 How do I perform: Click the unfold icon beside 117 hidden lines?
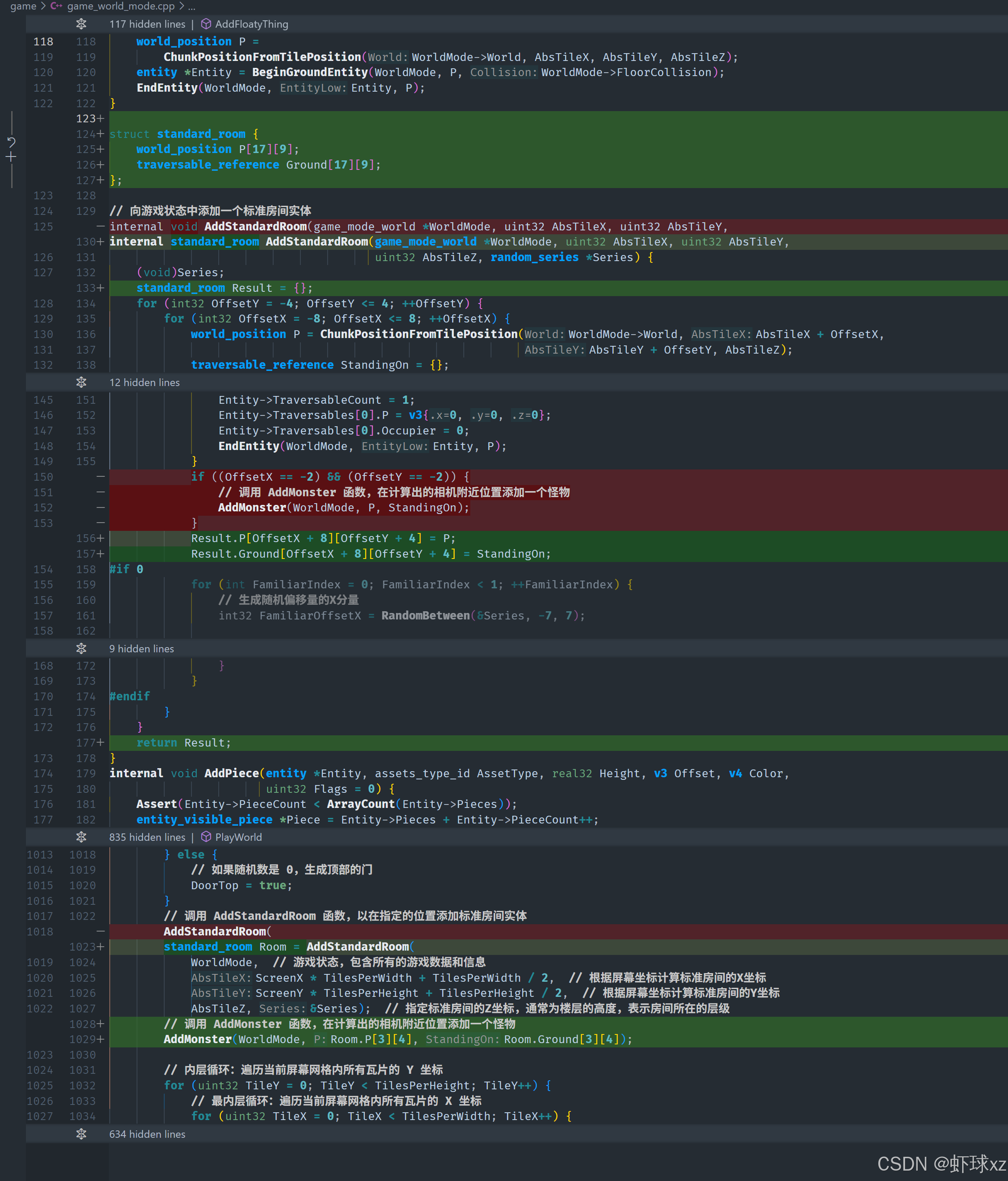[81, 24]
